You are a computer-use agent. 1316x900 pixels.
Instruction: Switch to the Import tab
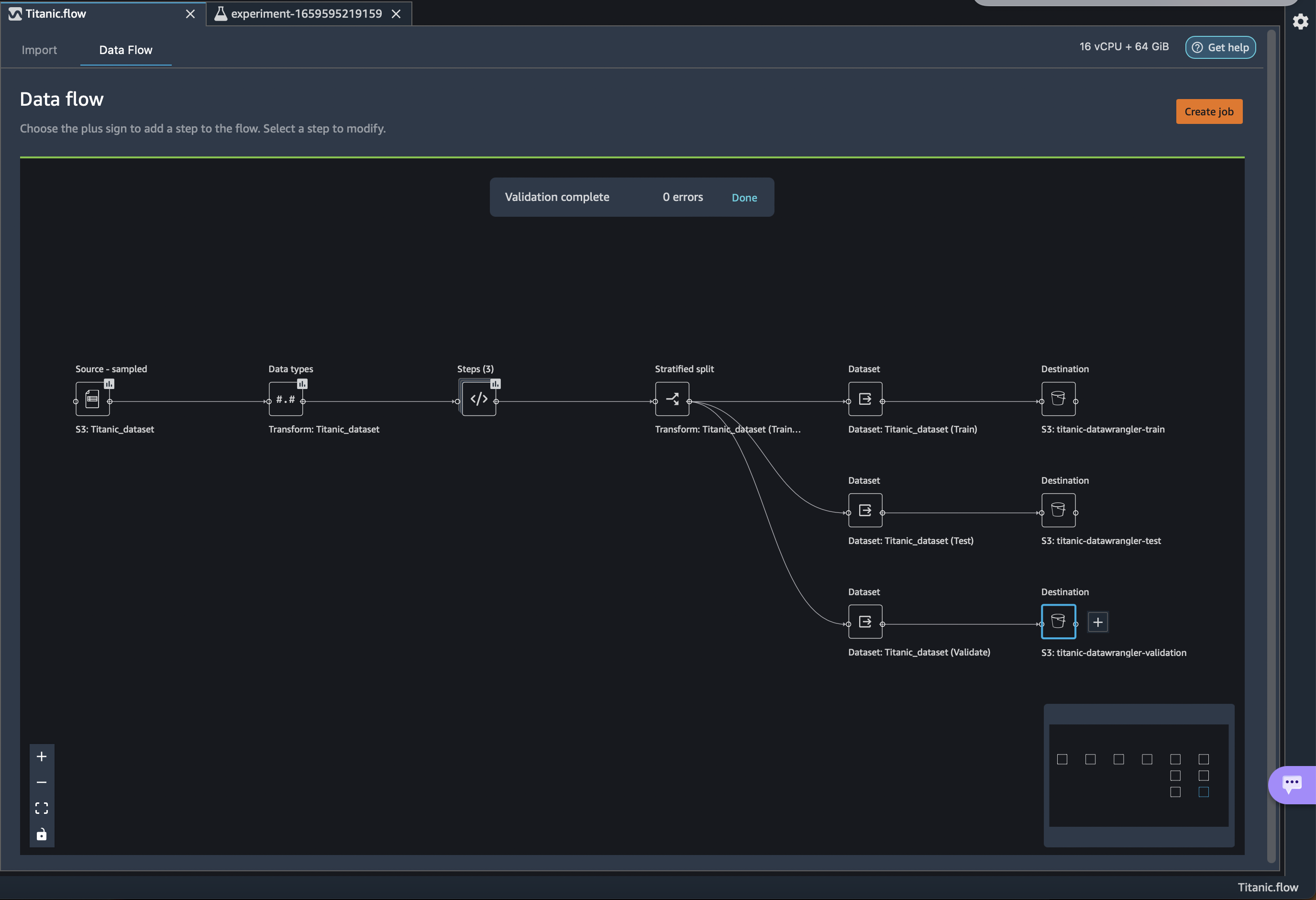(x=39, y=50)
